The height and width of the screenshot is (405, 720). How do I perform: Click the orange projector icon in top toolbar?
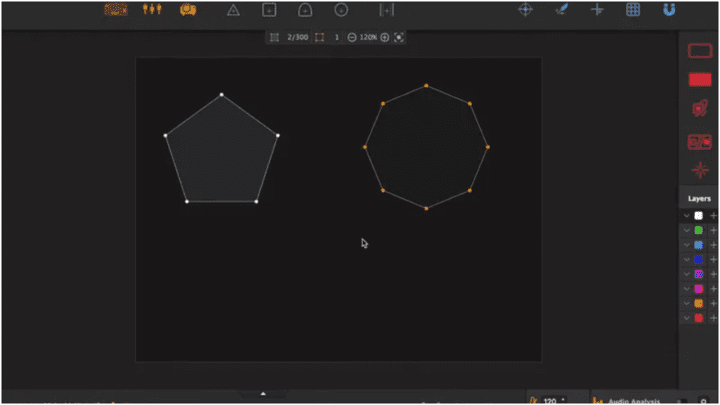tap(188, 10)
